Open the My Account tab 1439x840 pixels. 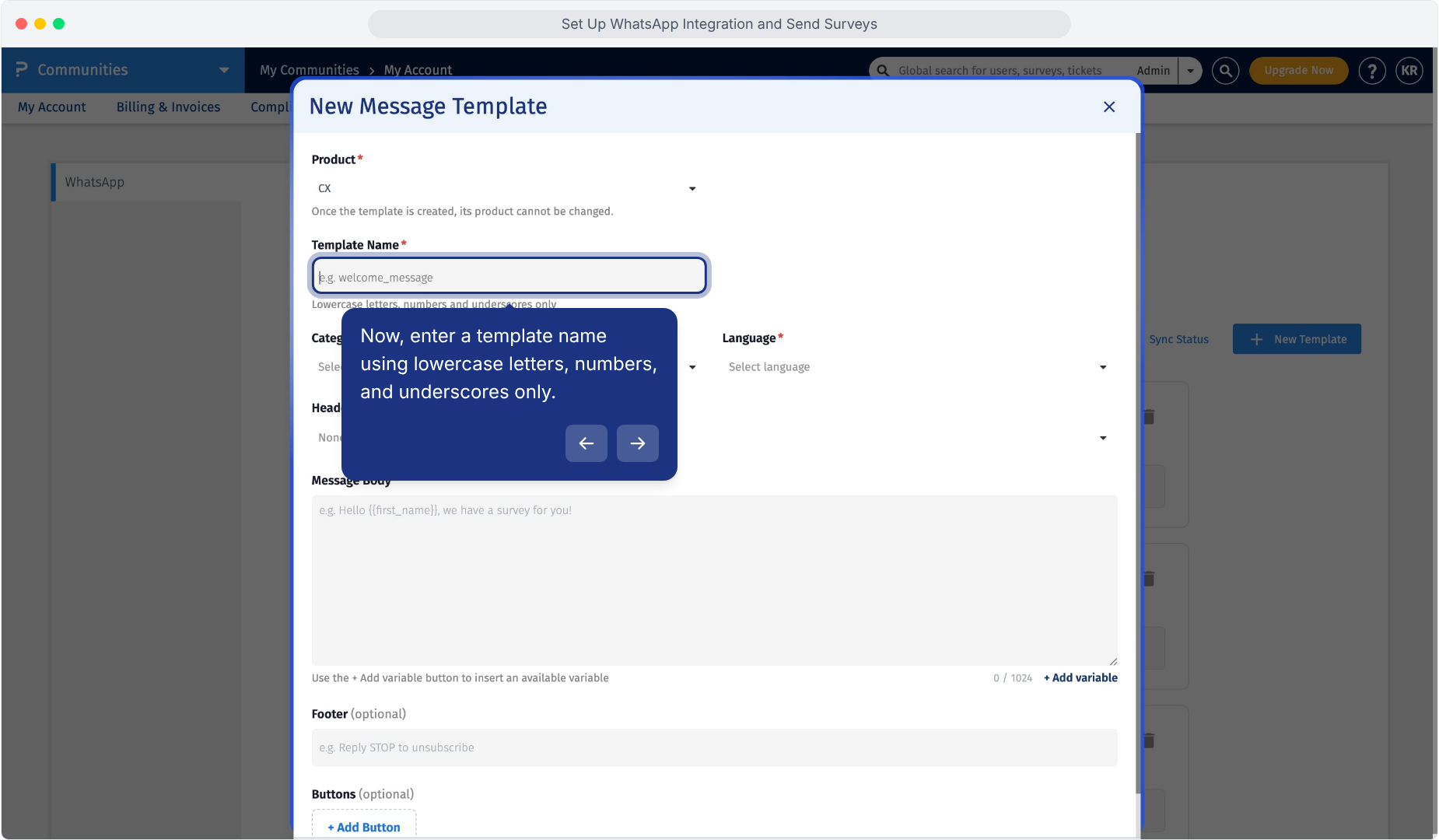point(52,107)
